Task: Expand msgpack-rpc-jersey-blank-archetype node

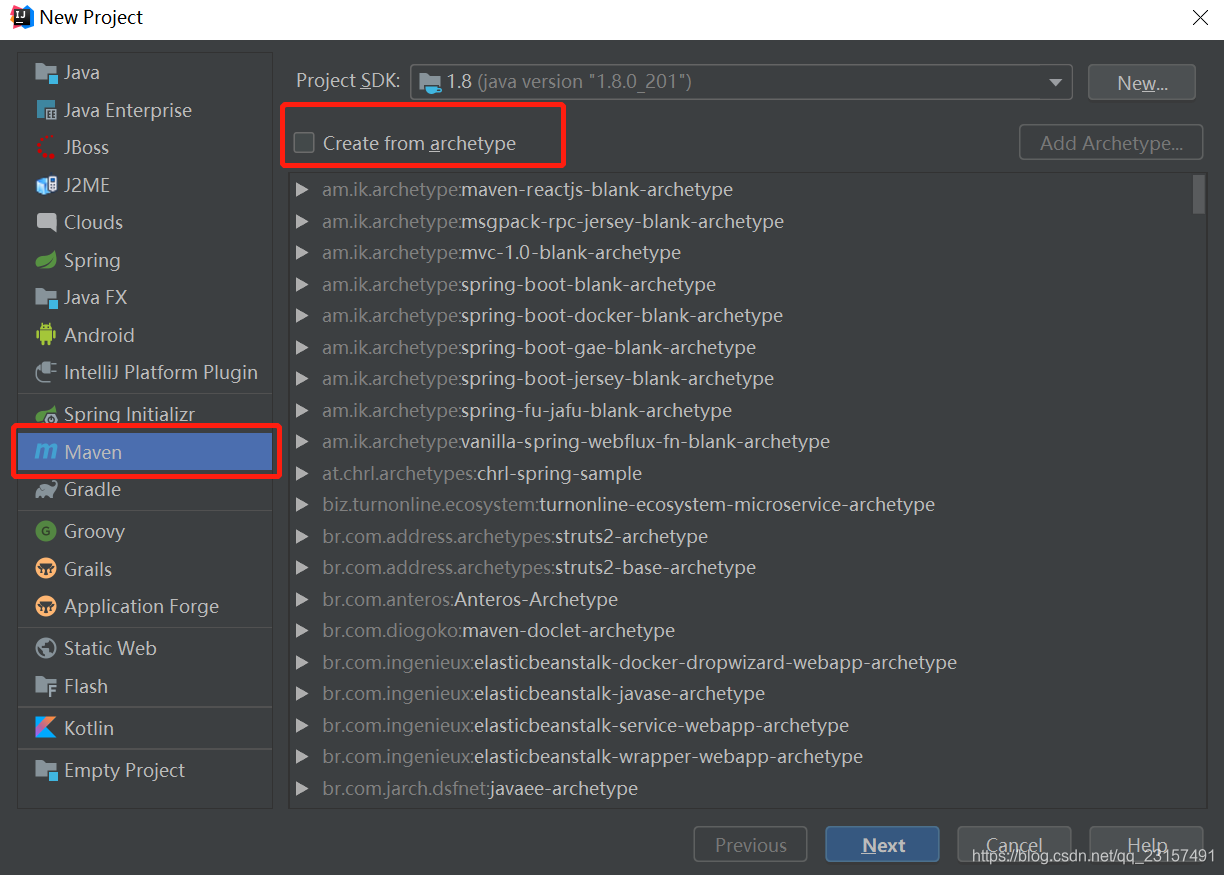Action: click(302, 221)
